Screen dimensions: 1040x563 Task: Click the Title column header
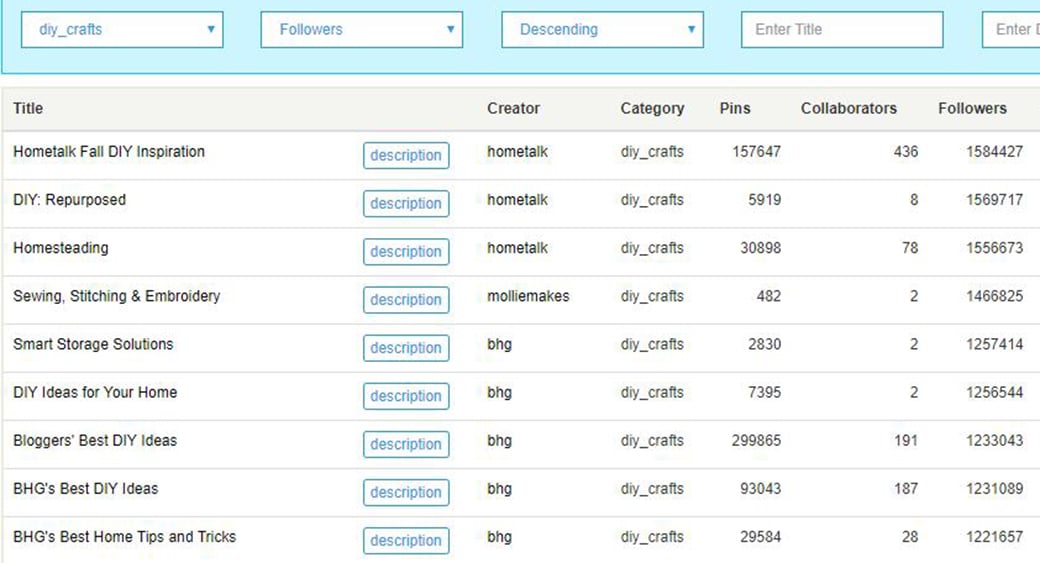pyautogui.click(x=28, y=108)
